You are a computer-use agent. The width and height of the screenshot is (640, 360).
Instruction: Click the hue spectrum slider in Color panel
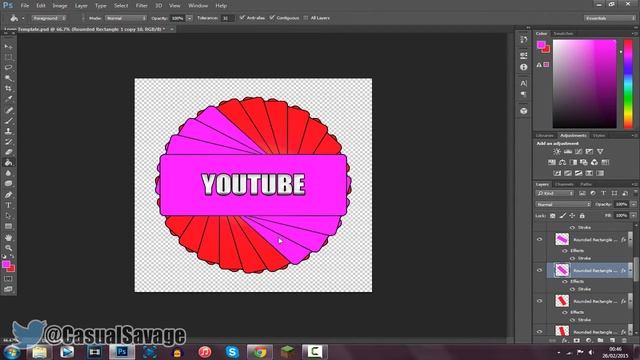click(628, 84)
